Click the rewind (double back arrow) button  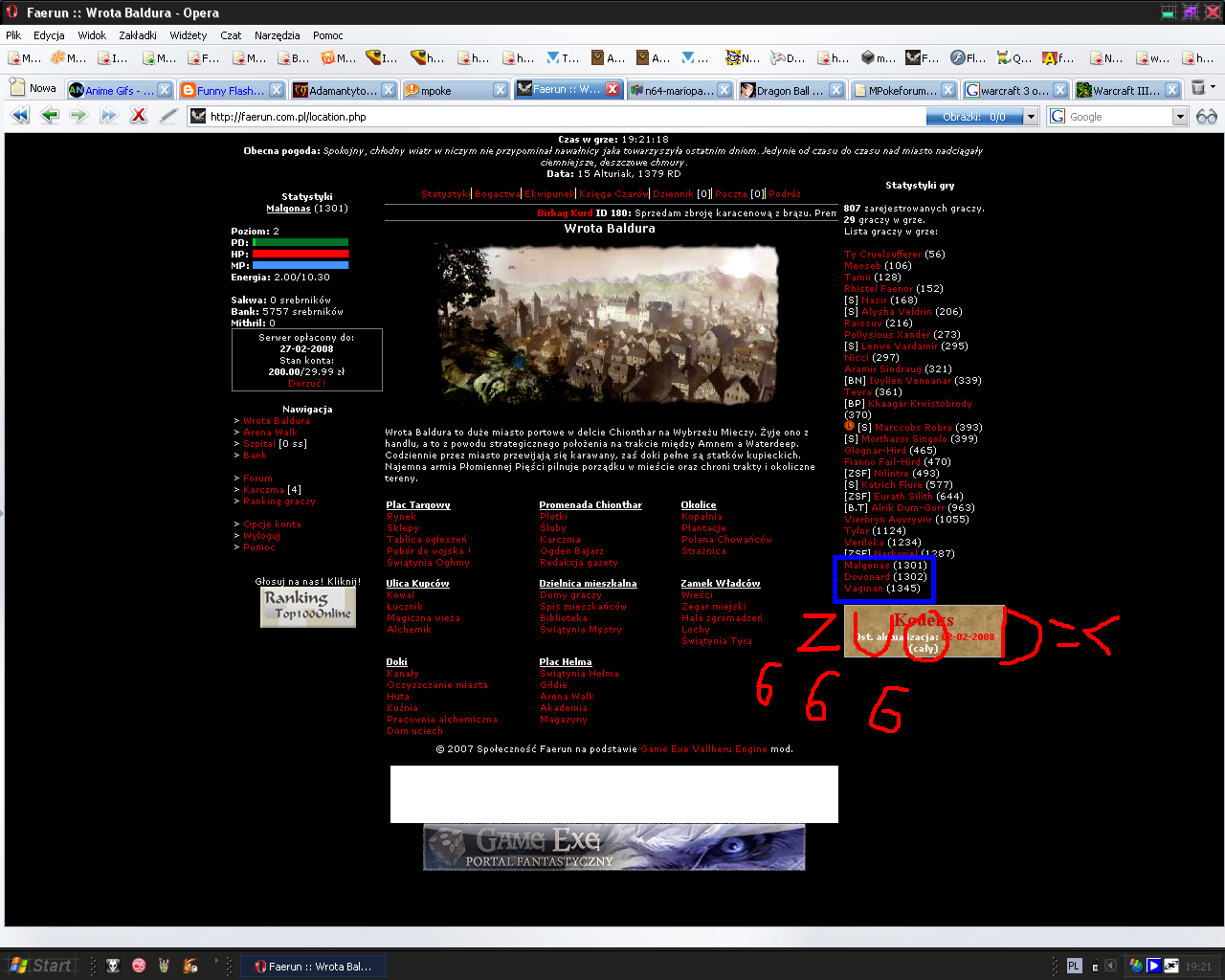coord(20,116)
